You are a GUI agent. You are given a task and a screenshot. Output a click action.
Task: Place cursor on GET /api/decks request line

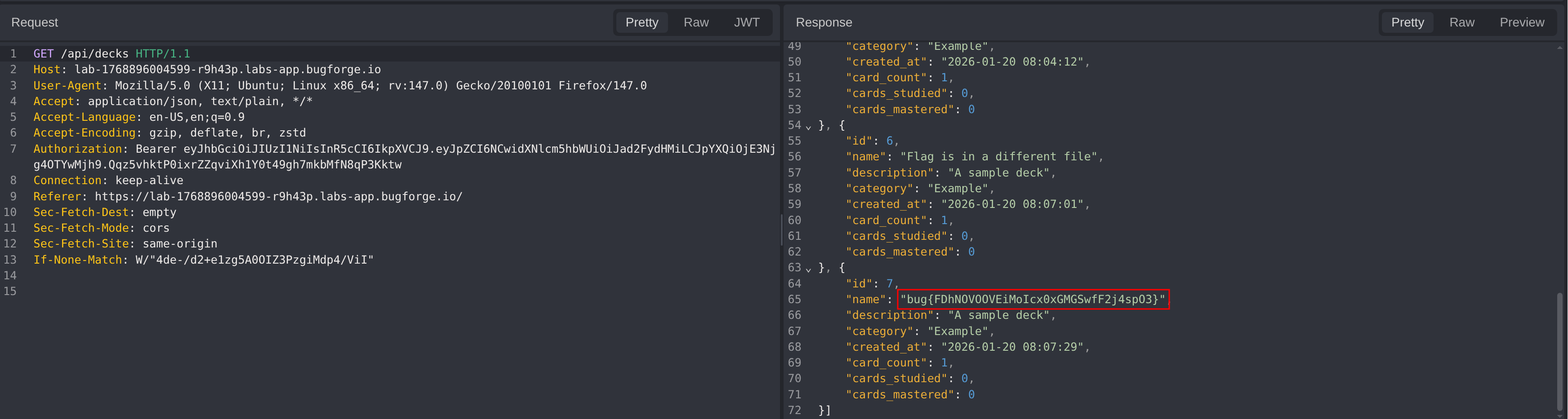click(112, 54)
